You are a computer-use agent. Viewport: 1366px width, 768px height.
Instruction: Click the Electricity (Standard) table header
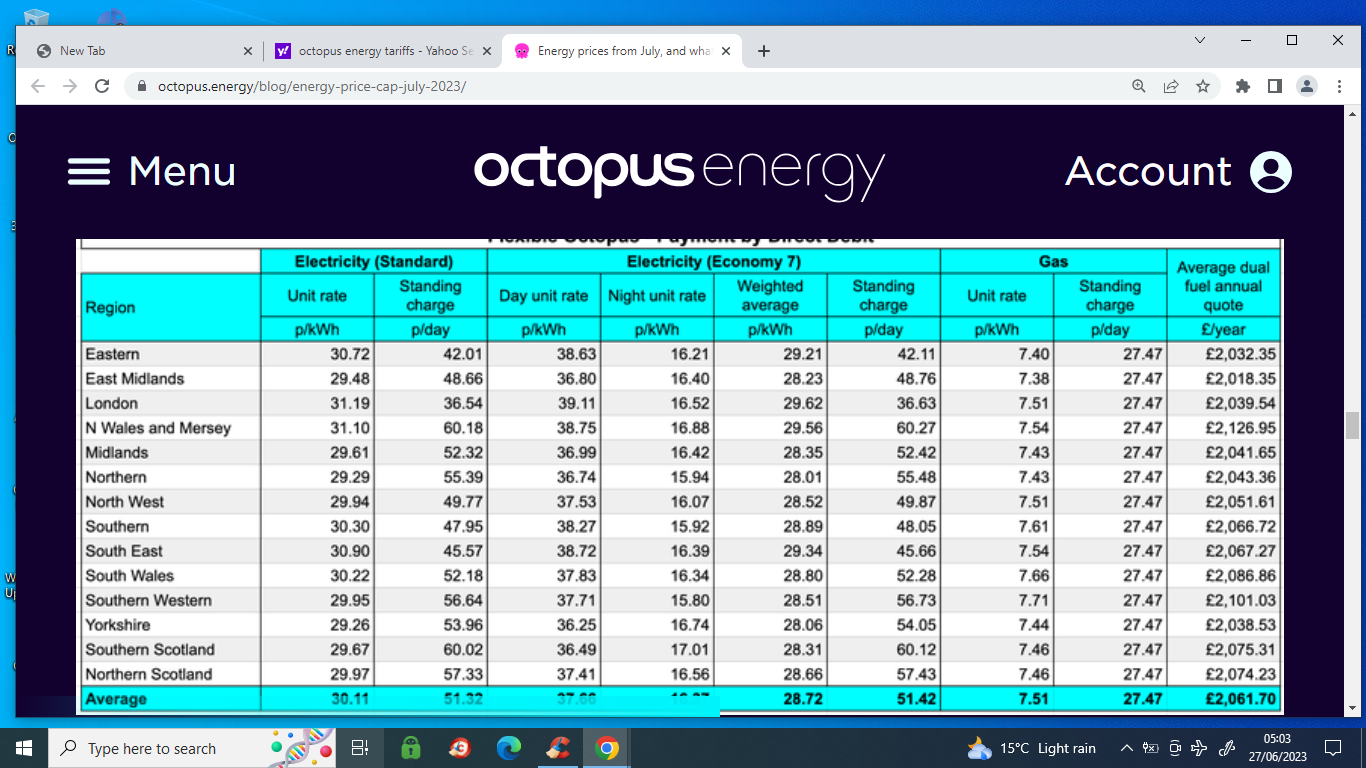[374, 261]
